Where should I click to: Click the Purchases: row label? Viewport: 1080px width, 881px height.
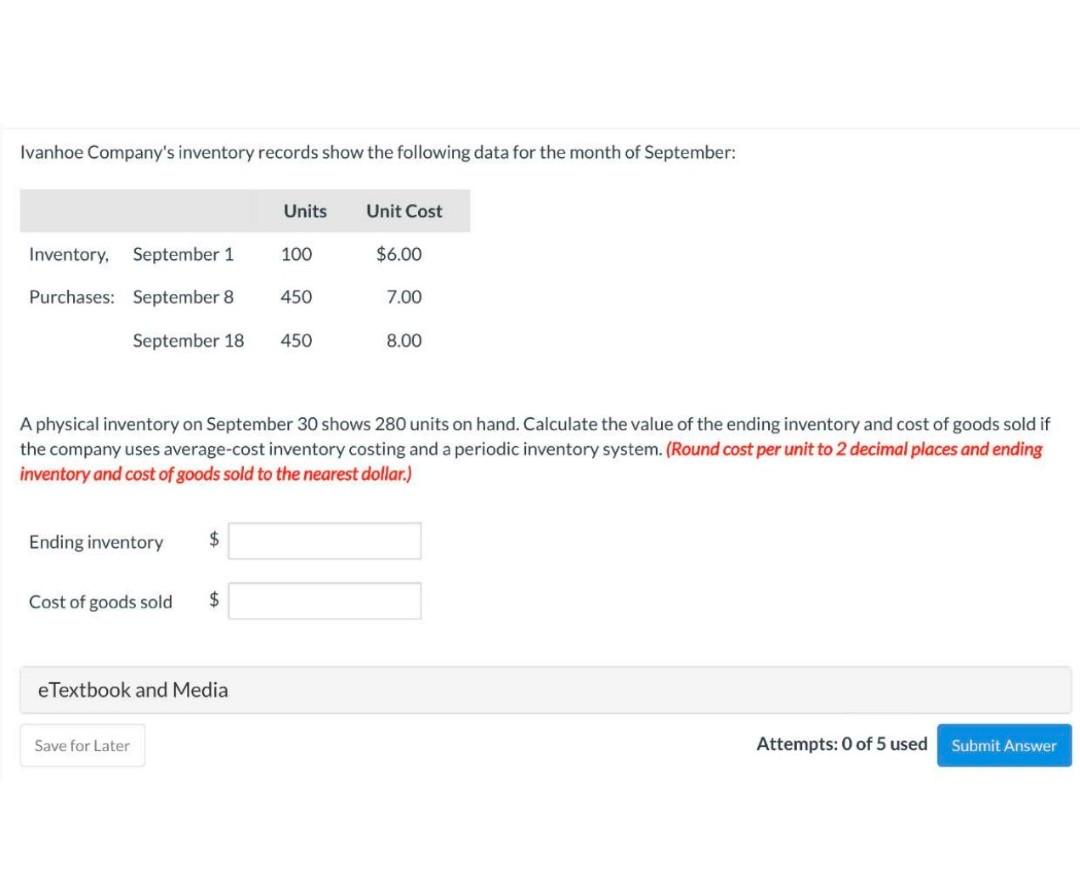[72, 297]
